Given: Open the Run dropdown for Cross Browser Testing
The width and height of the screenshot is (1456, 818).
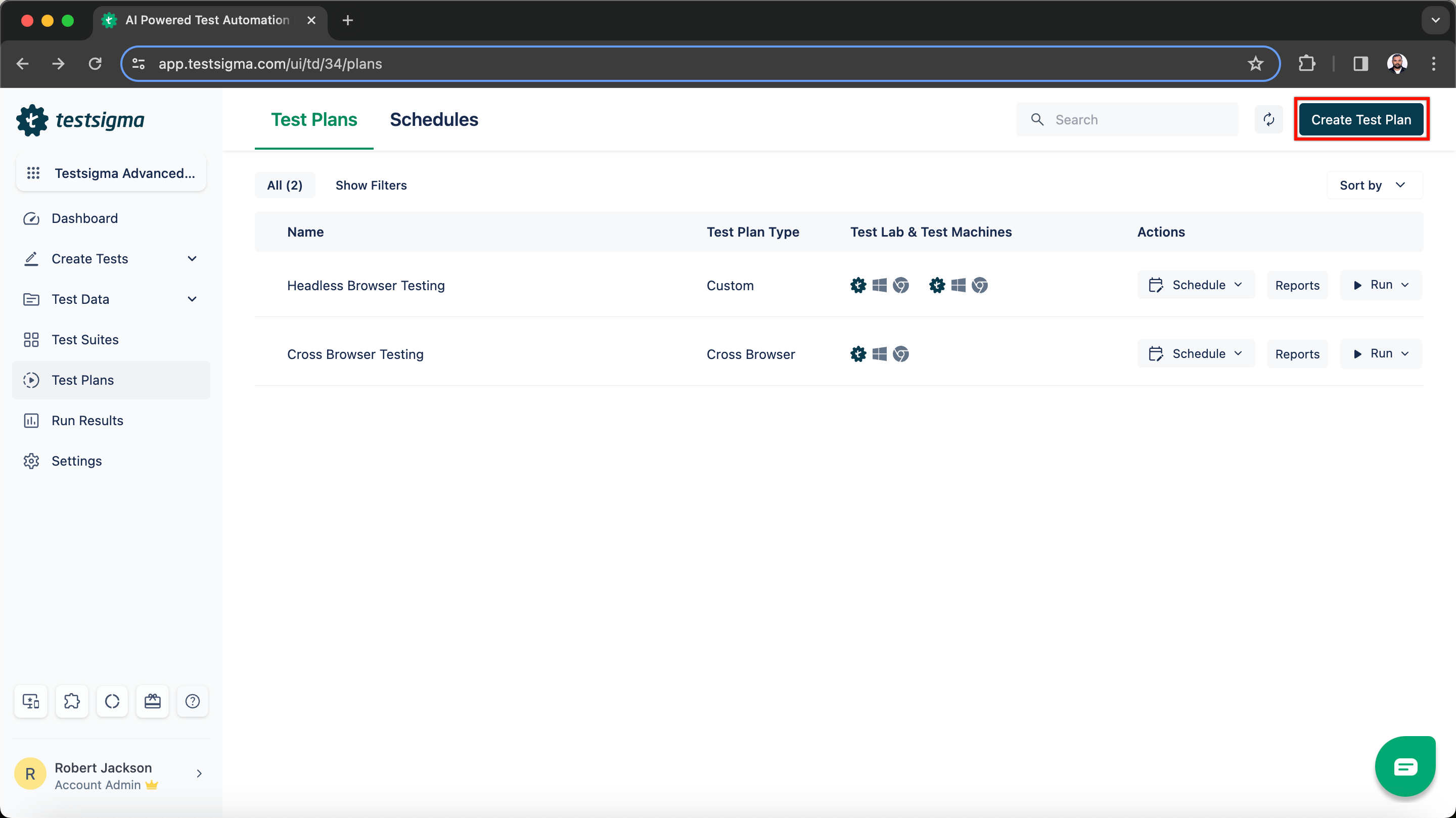Looking at the screenshot, I should coord(1381,354).
